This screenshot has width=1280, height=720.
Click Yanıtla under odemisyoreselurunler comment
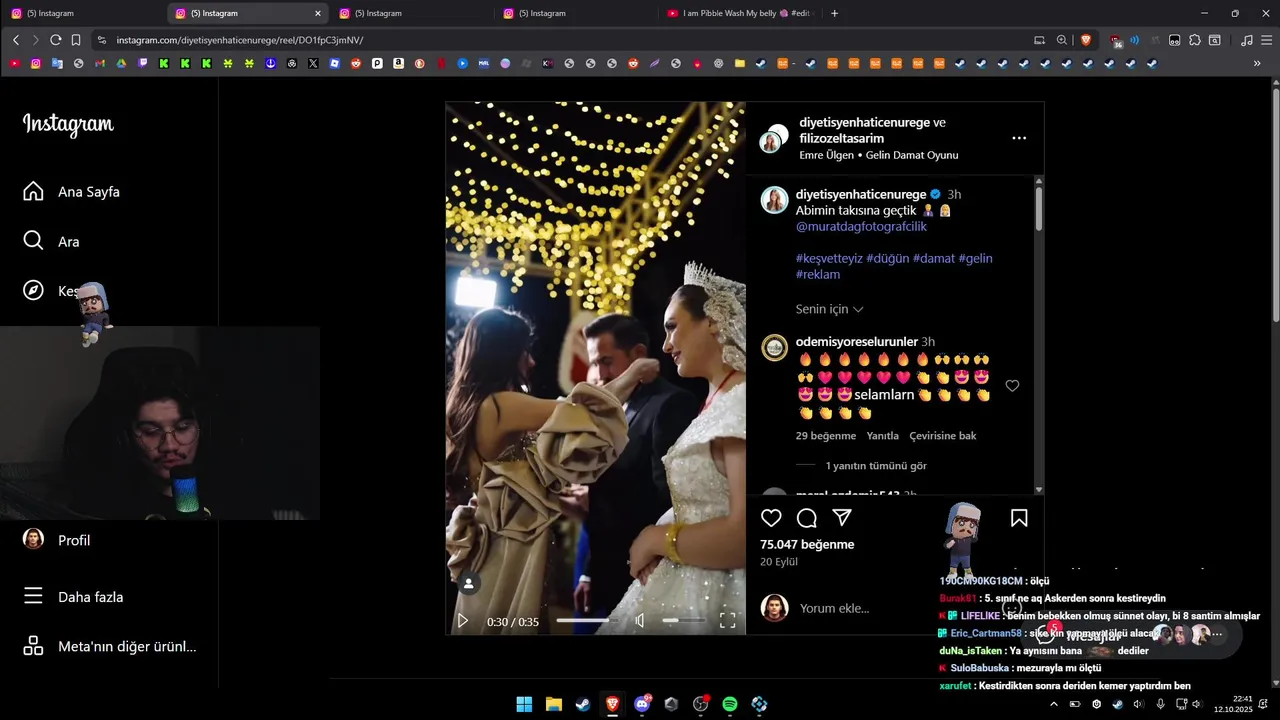point(882,436)
